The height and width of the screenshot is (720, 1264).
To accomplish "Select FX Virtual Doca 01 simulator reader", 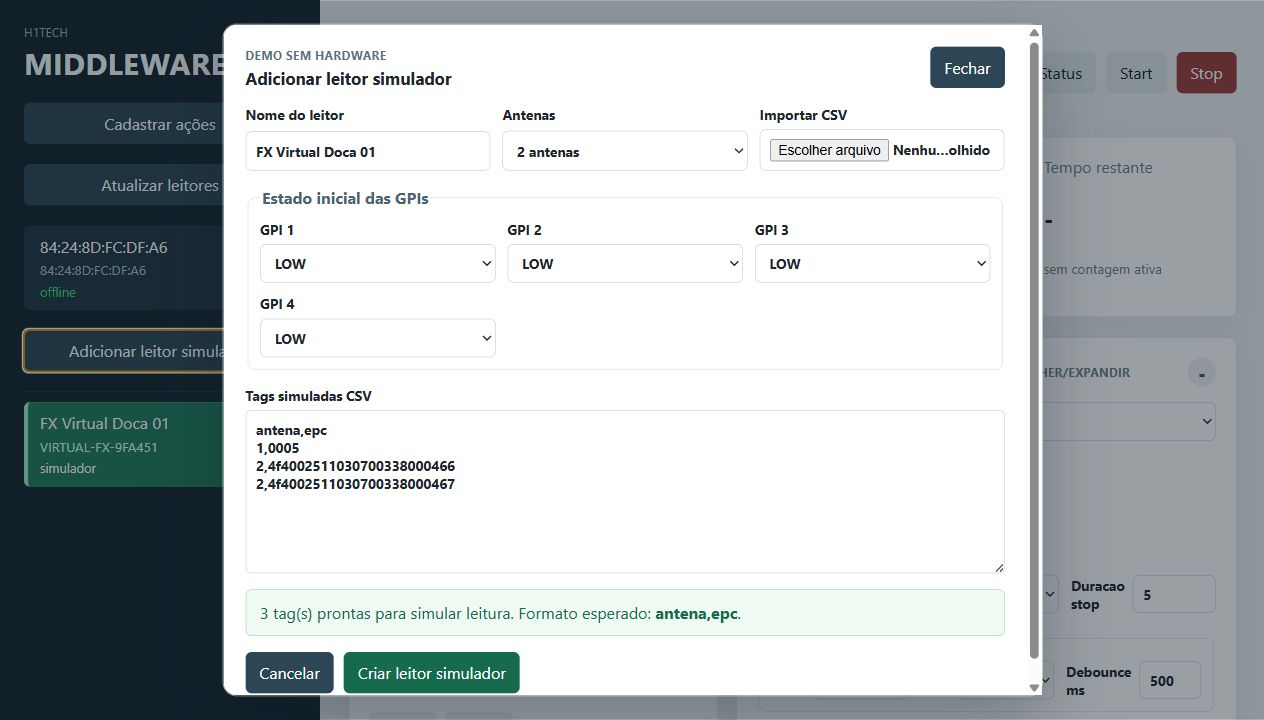I will click(124, 445).
